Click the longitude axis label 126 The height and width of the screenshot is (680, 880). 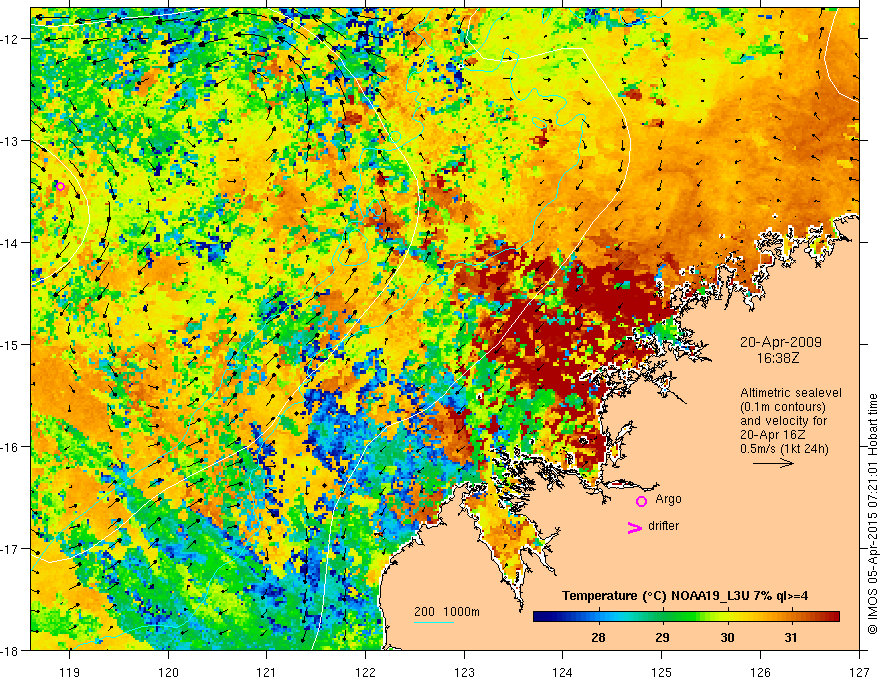tap(760, 672)
